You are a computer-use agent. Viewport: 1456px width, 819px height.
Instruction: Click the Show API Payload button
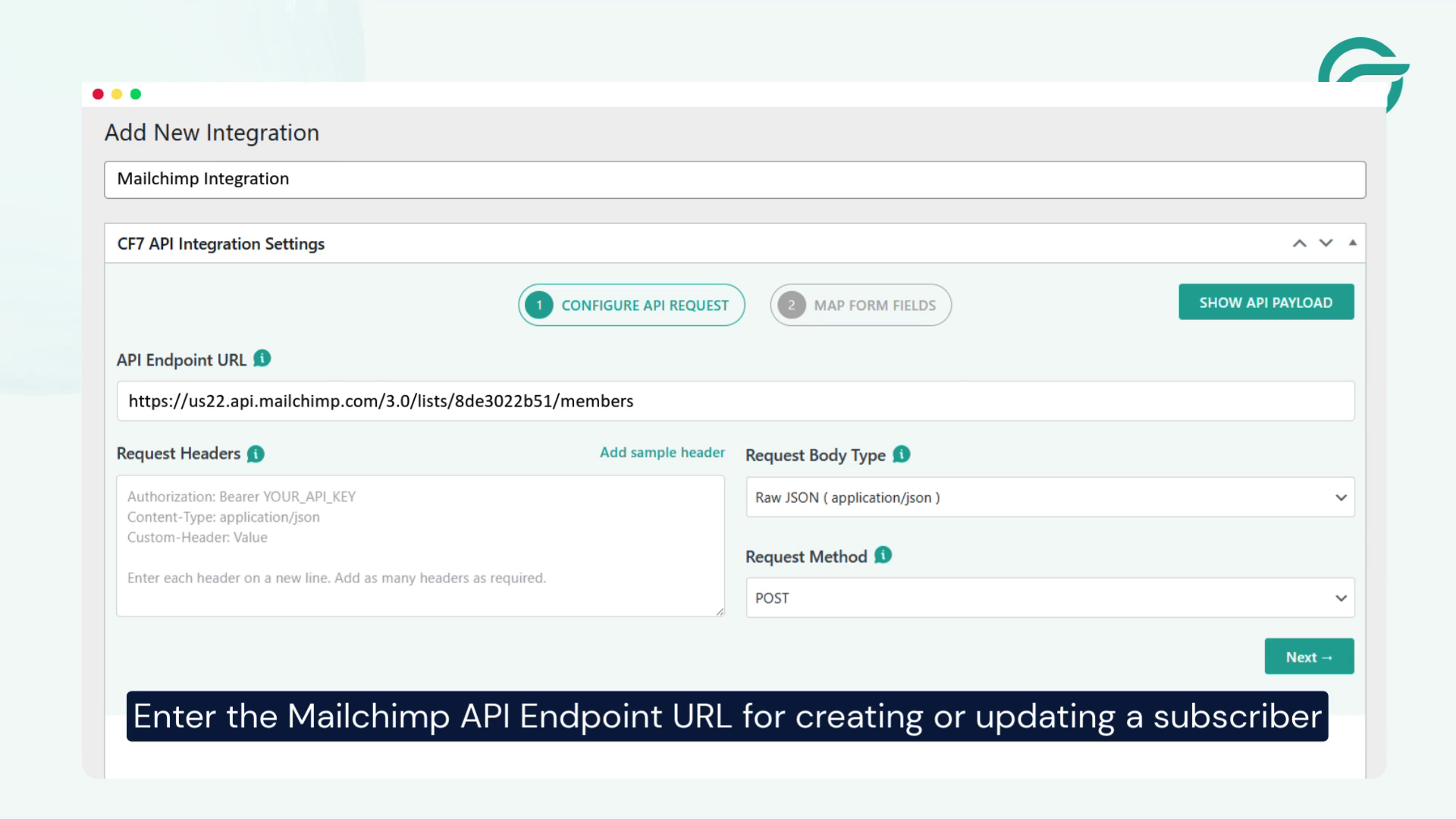[1266, 301]
